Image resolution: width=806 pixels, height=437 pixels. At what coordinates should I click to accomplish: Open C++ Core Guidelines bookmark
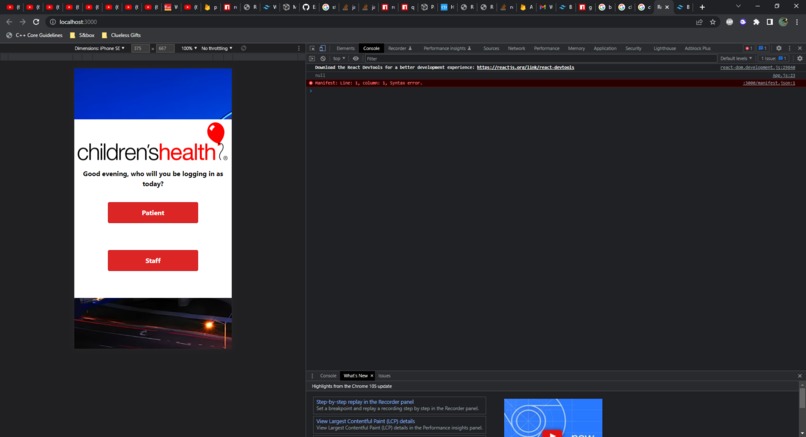(34, 35)
